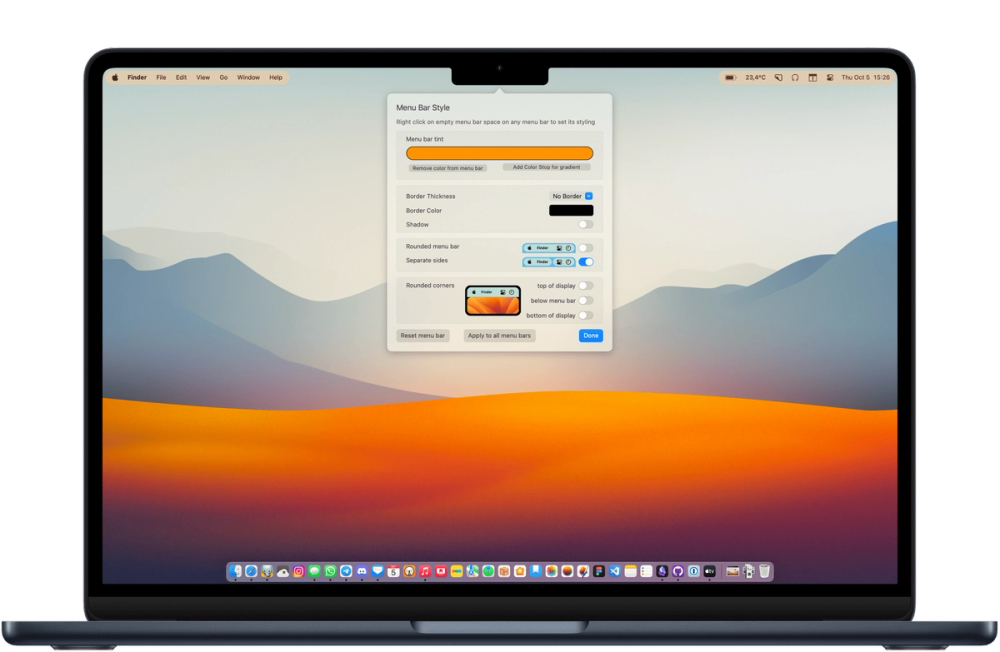
Task: Open Messages in the Dock
Action: pos(314,571)
